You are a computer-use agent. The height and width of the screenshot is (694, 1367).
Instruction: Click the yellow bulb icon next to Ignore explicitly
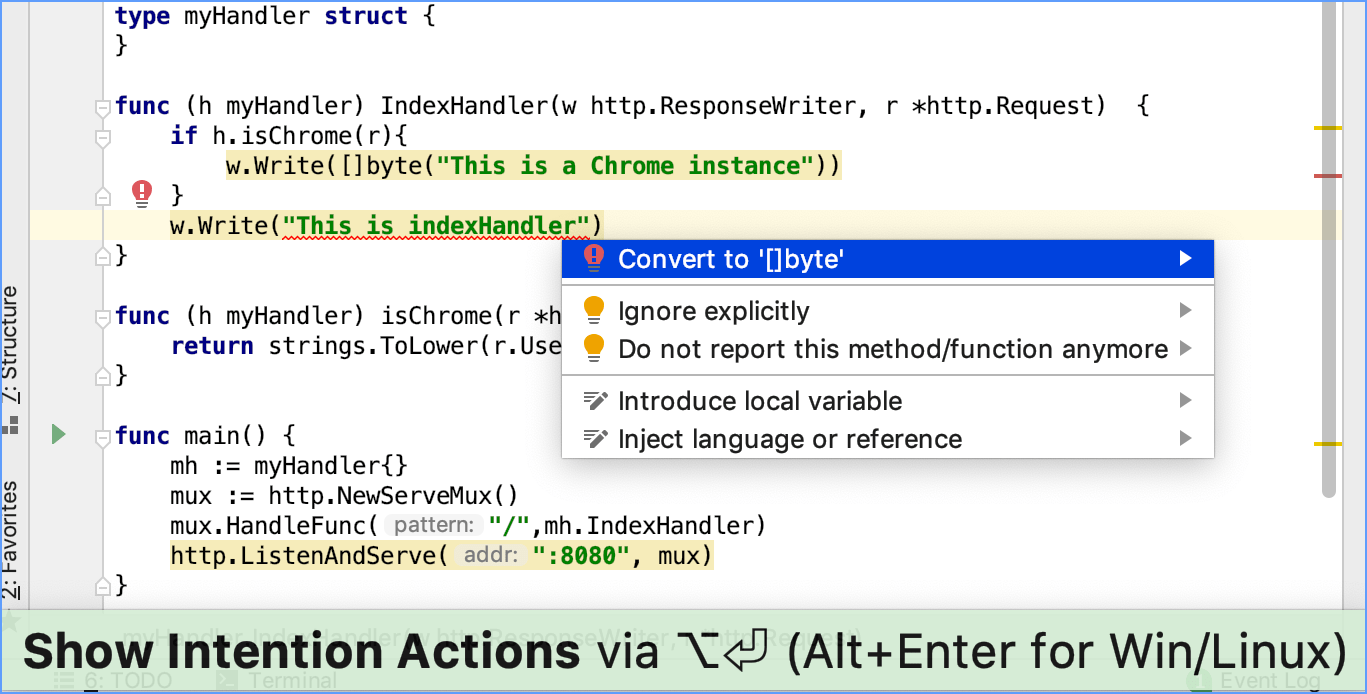click(x=594, y=311)
